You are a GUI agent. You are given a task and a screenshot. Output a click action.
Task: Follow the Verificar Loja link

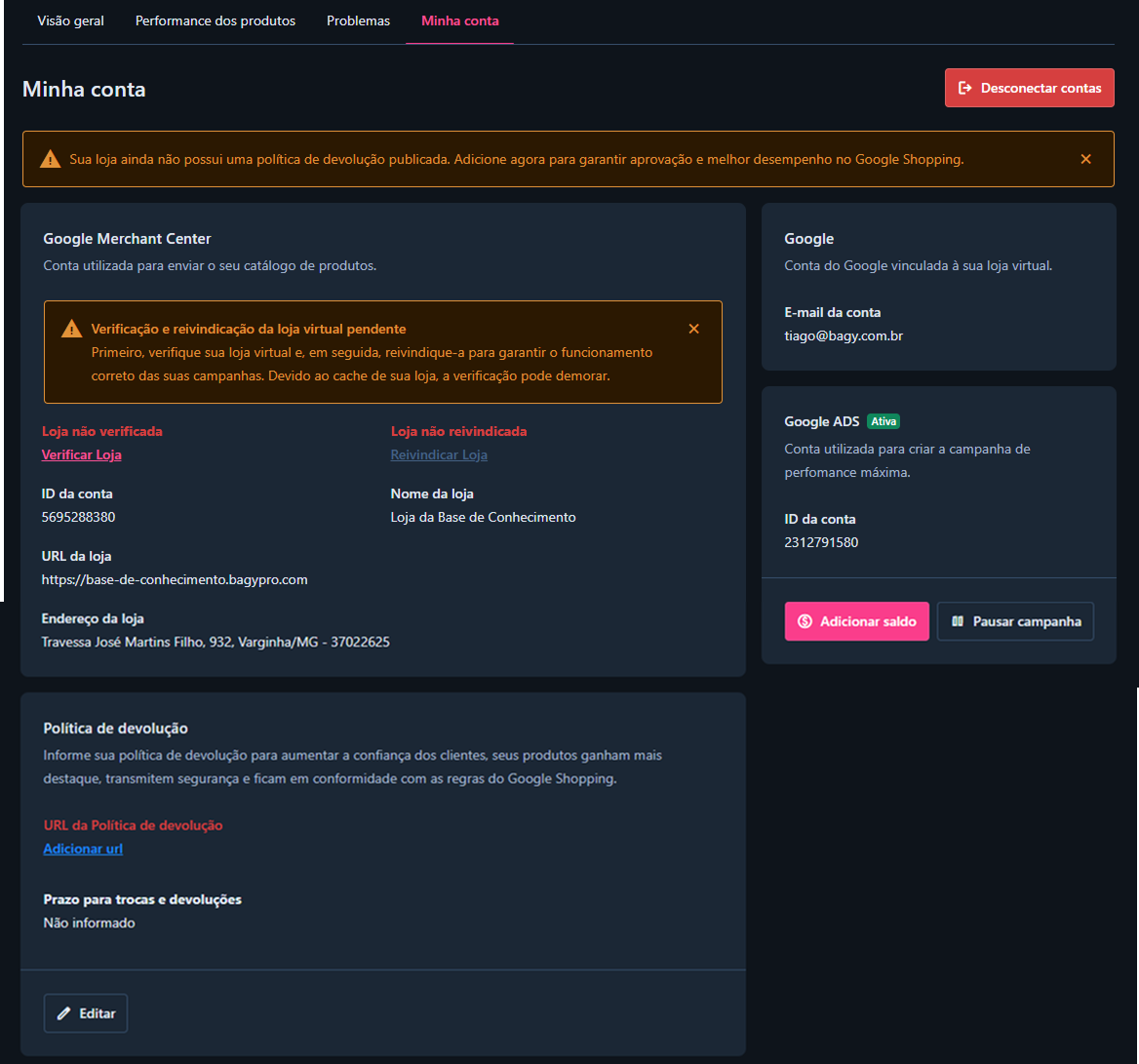pos(81,454)
